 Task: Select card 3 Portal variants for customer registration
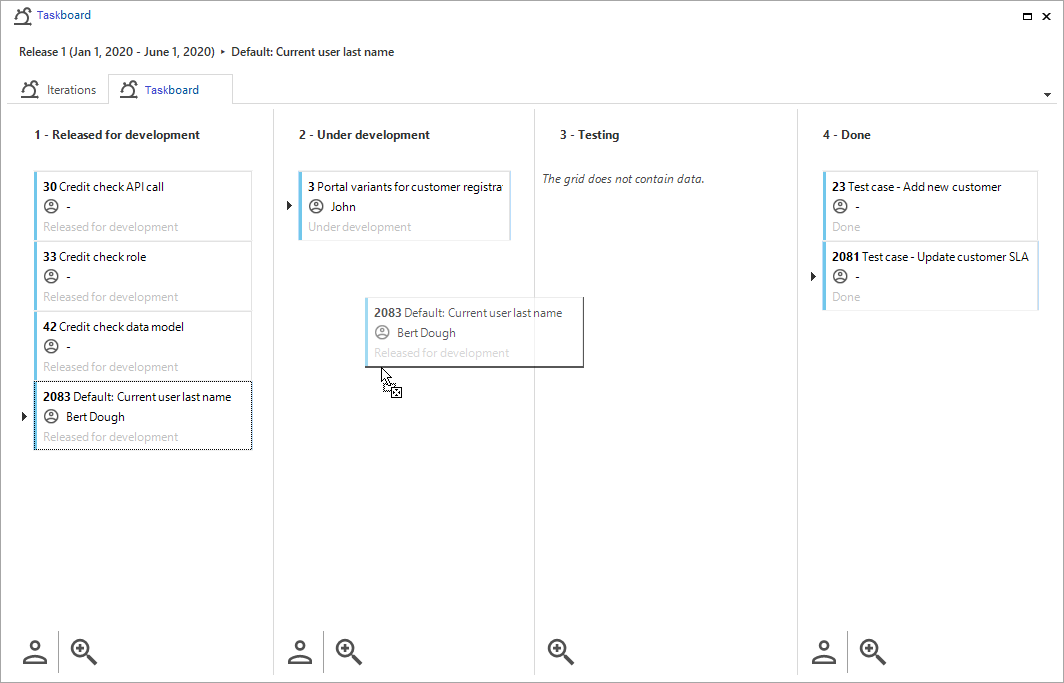[x=404, y=206]
